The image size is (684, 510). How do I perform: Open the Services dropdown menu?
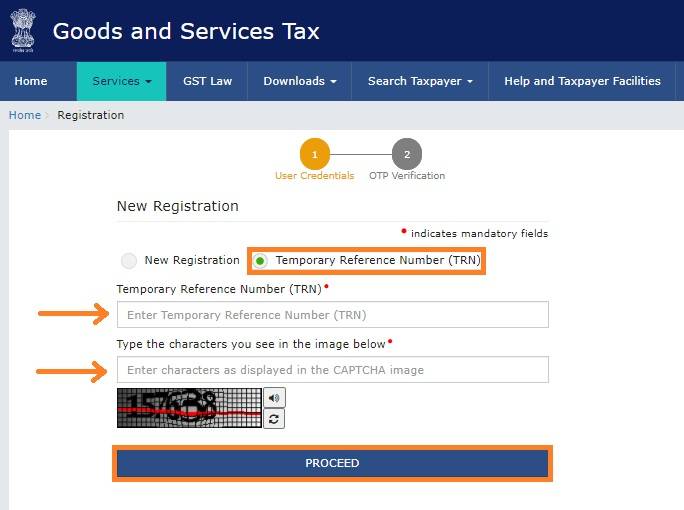pos(121,81)
